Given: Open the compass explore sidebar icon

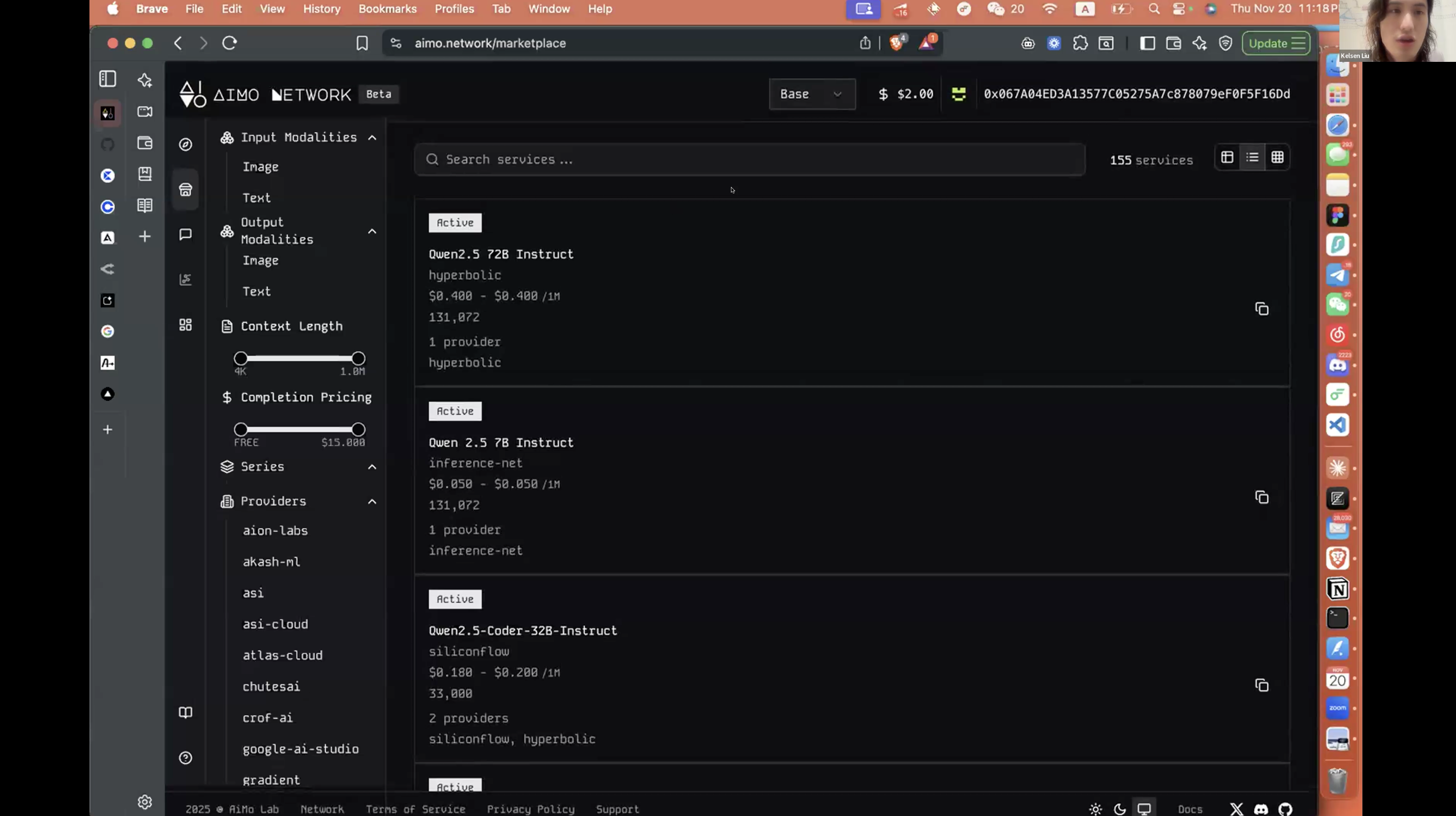Looking at the screenshot, I should [x=186, y=145].
